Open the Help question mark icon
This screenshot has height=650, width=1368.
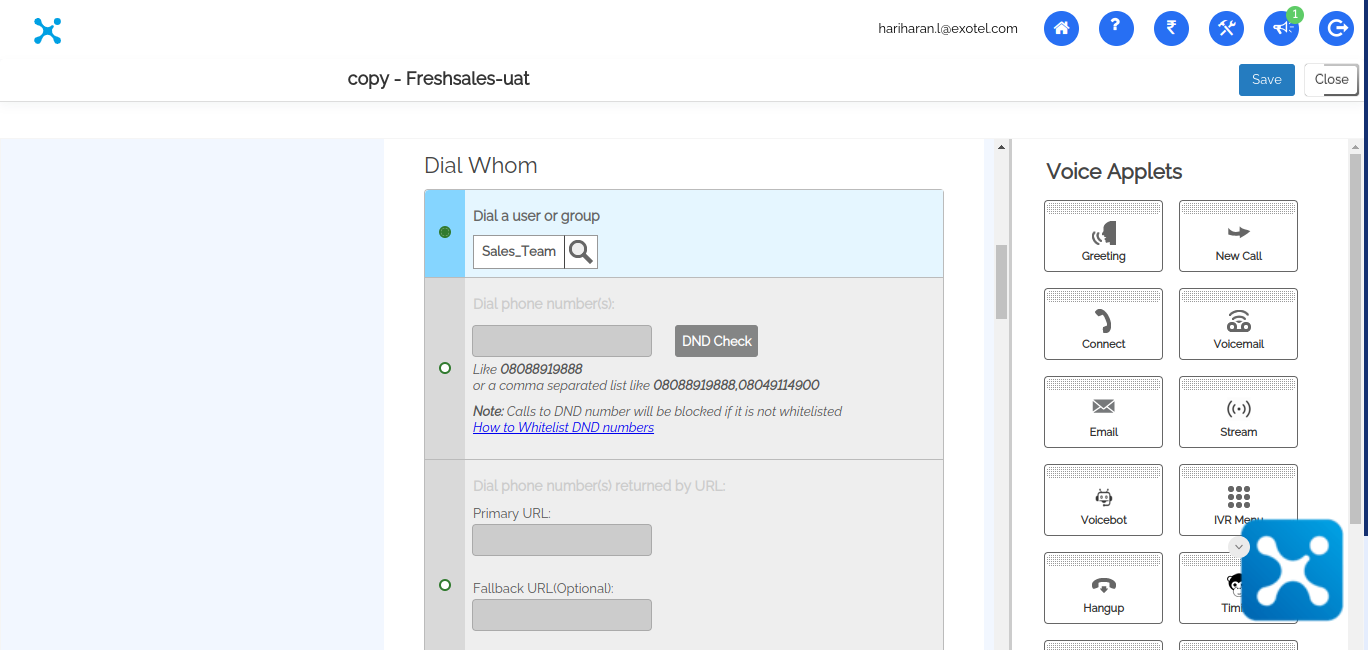click(x=1116, y=28)
